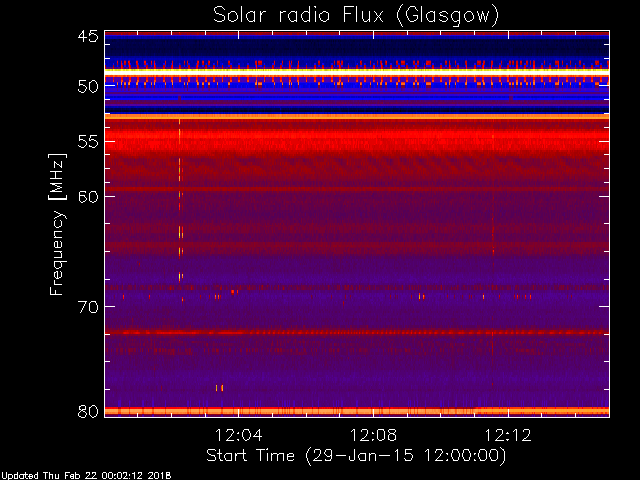The image size is (640, 480).
Task: Click the 12:12 time tick label
Action: click(x=508, y=435)
